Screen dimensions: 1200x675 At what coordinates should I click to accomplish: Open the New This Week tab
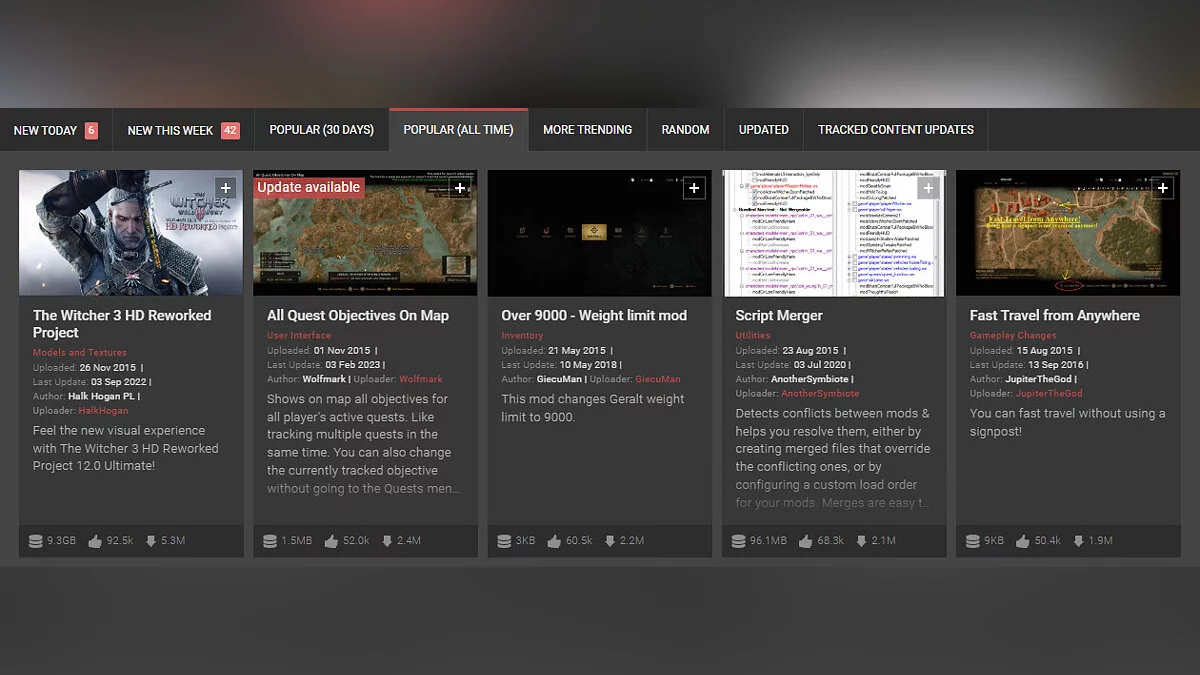click(x=184, y=130)
